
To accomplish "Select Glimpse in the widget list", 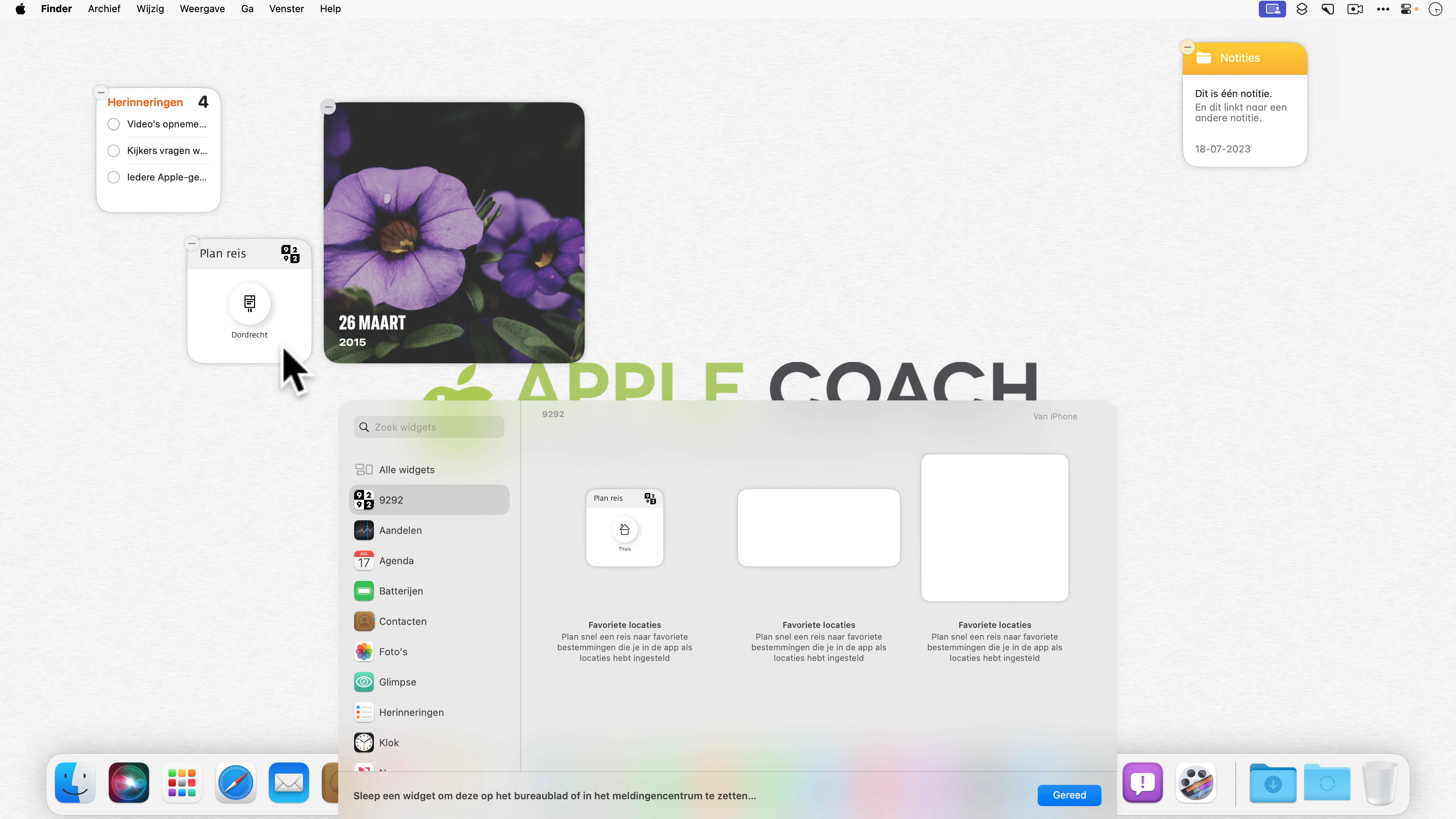I will point(429,682).
